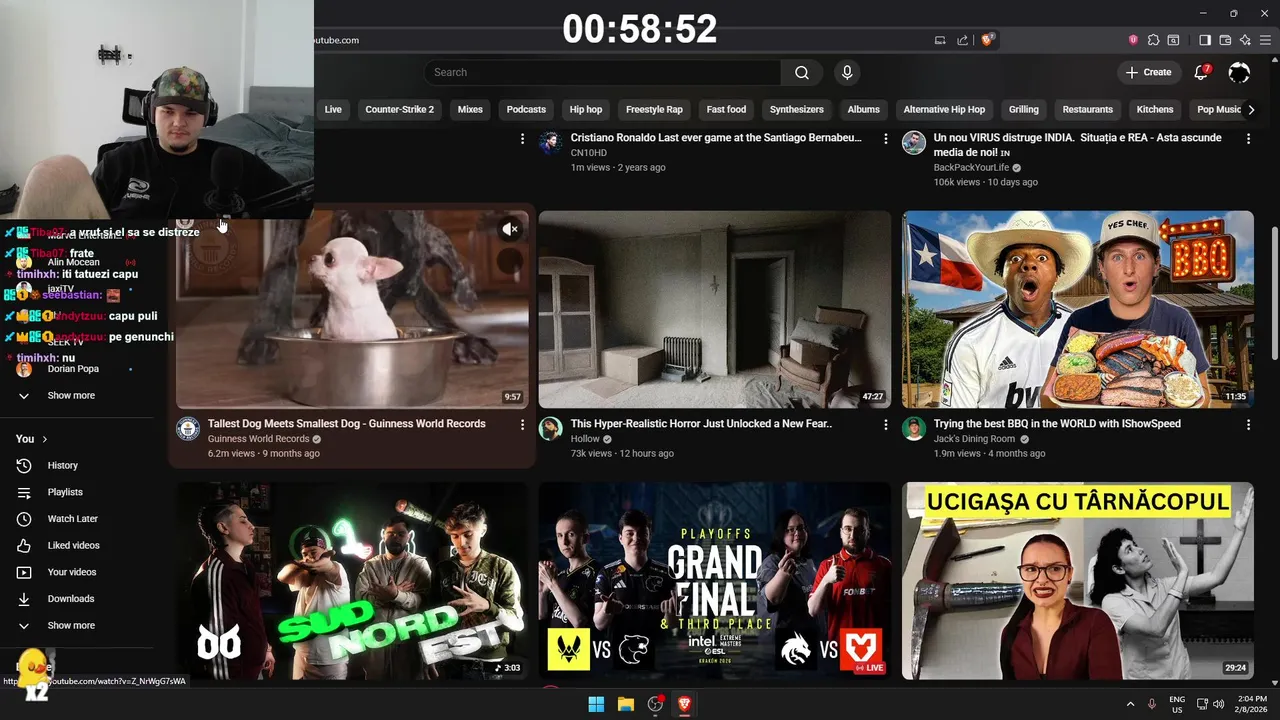Open Windows Start menu
Viewport: 1280px width, 720px height.
(x=596, y=704)
